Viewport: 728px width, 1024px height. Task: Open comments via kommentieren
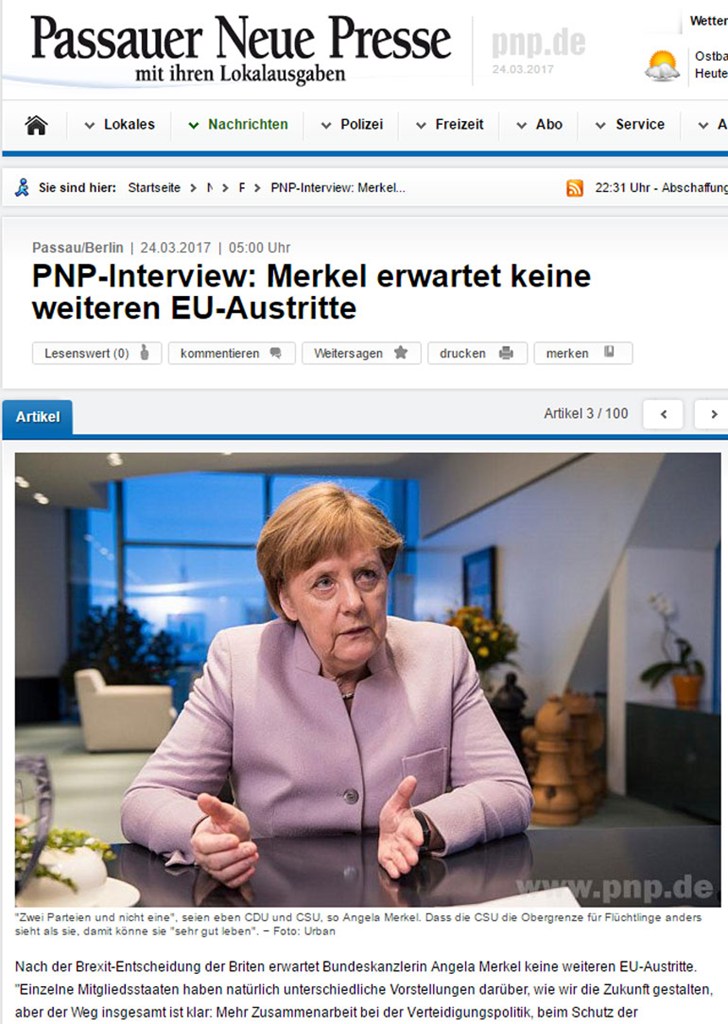pos(232,353)
